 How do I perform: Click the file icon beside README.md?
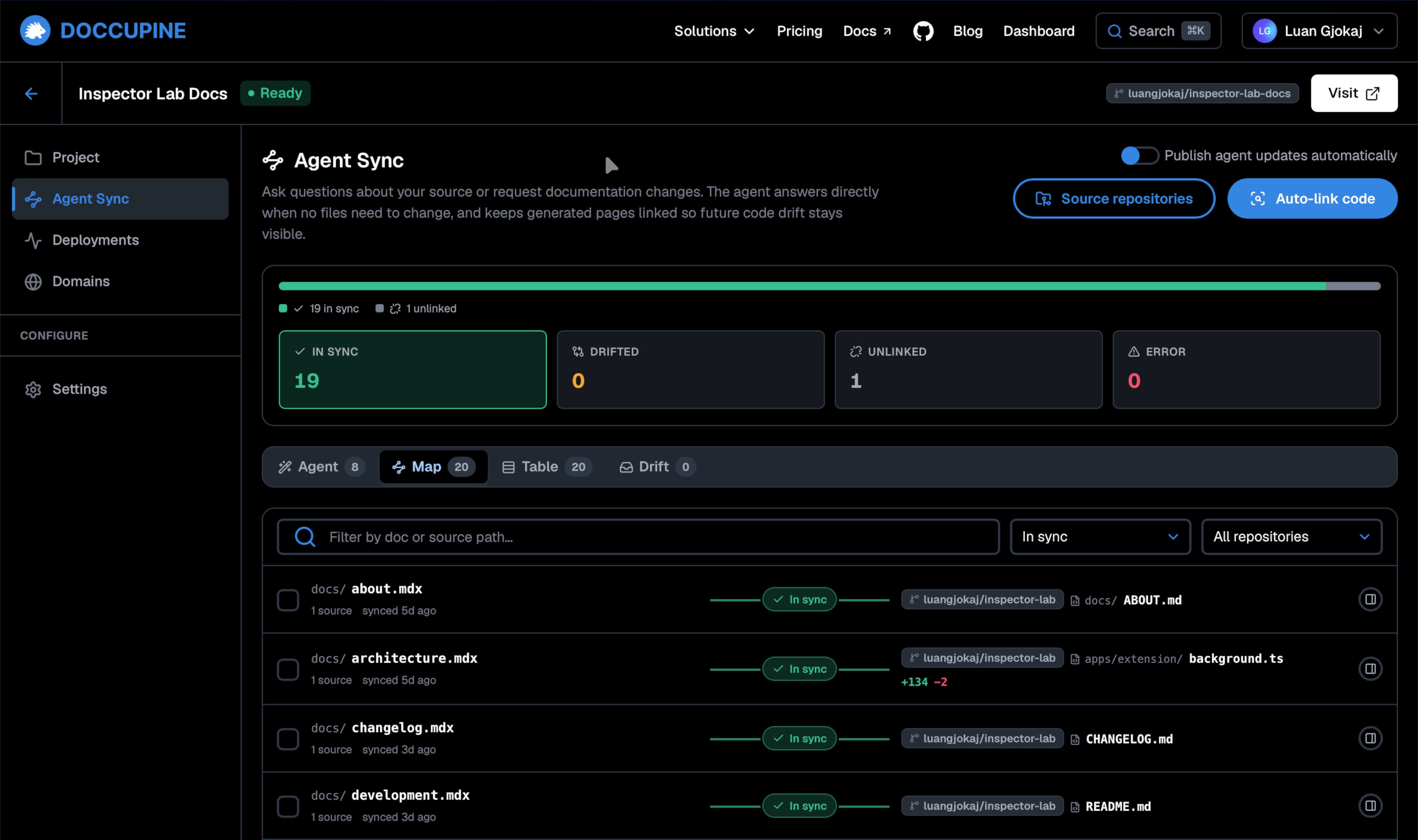click(1075, 807)
